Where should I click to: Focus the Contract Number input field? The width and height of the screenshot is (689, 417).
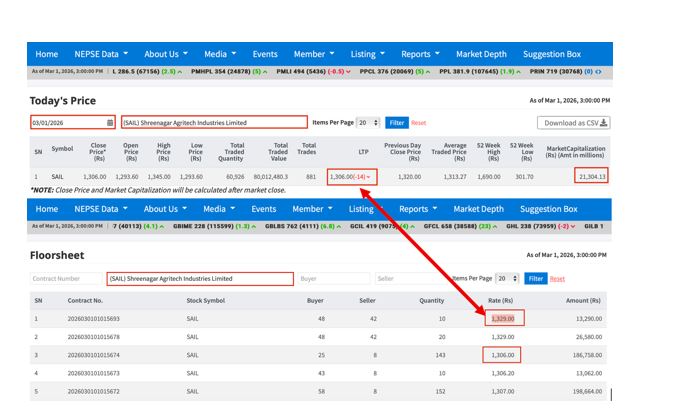click(65, 279)
